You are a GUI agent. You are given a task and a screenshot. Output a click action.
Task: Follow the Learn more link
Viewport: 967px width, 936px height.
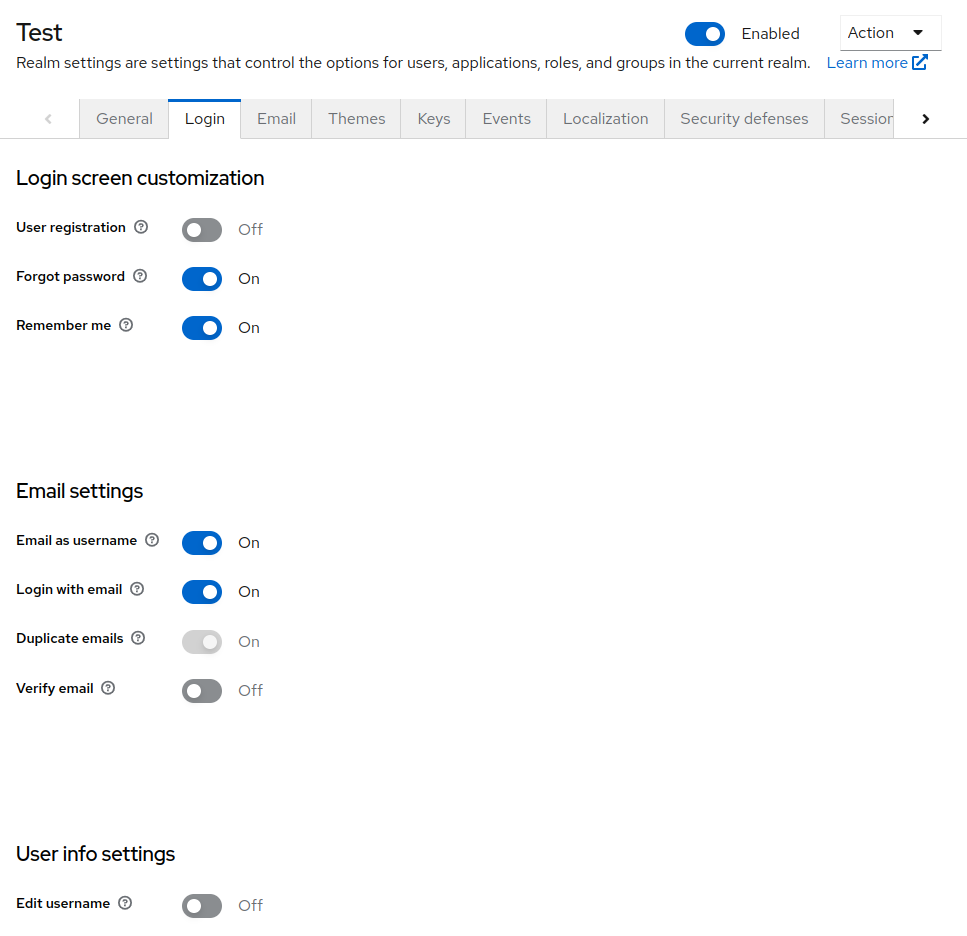[x=869, y=62]
